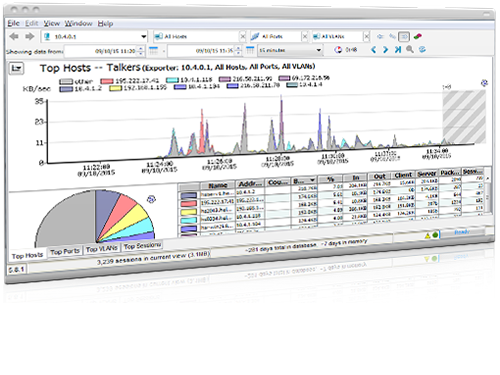500x375 pixels.
Task: Open the Window menu
Action: 78,23
